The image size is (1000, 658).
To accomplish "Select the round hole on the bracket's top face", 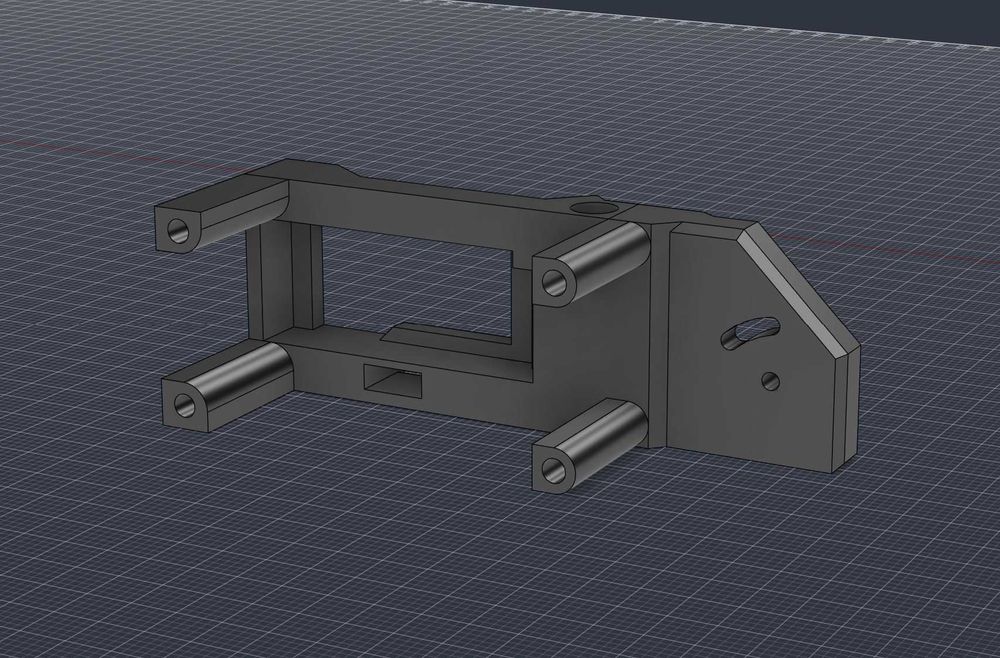I will tap(592, 207).
